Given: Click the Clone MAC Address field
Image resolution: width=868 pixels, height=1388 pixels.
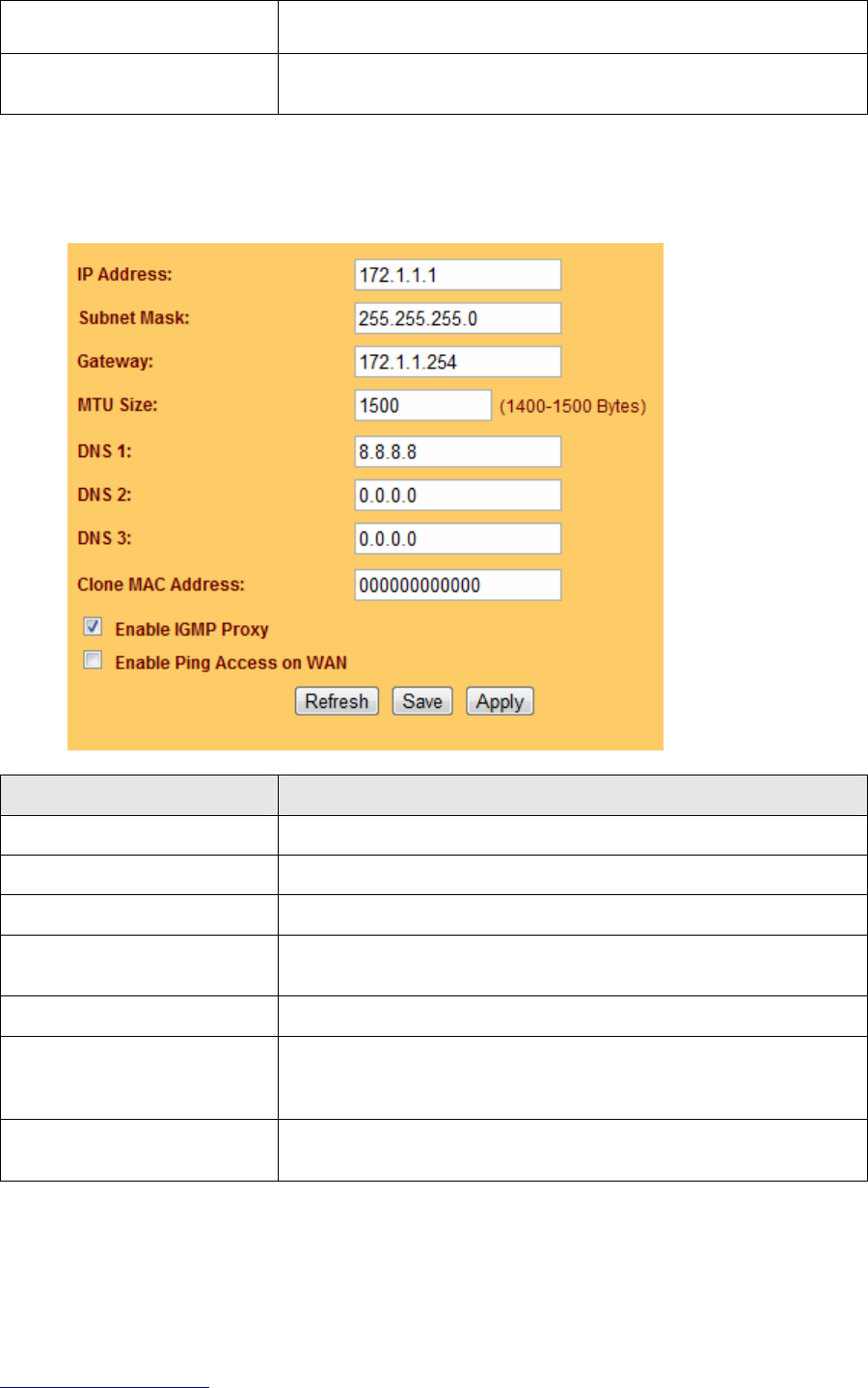Looking at the screenshot, I should 458,585.
